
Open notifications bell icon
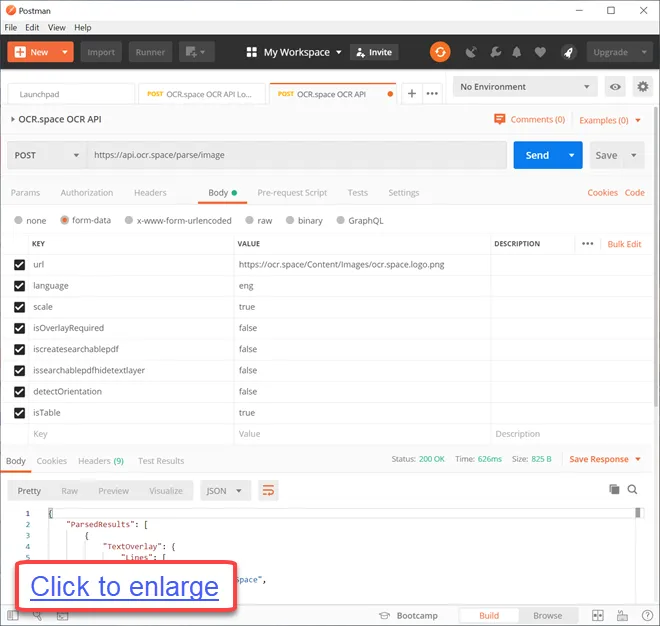(x=516, y=52)
